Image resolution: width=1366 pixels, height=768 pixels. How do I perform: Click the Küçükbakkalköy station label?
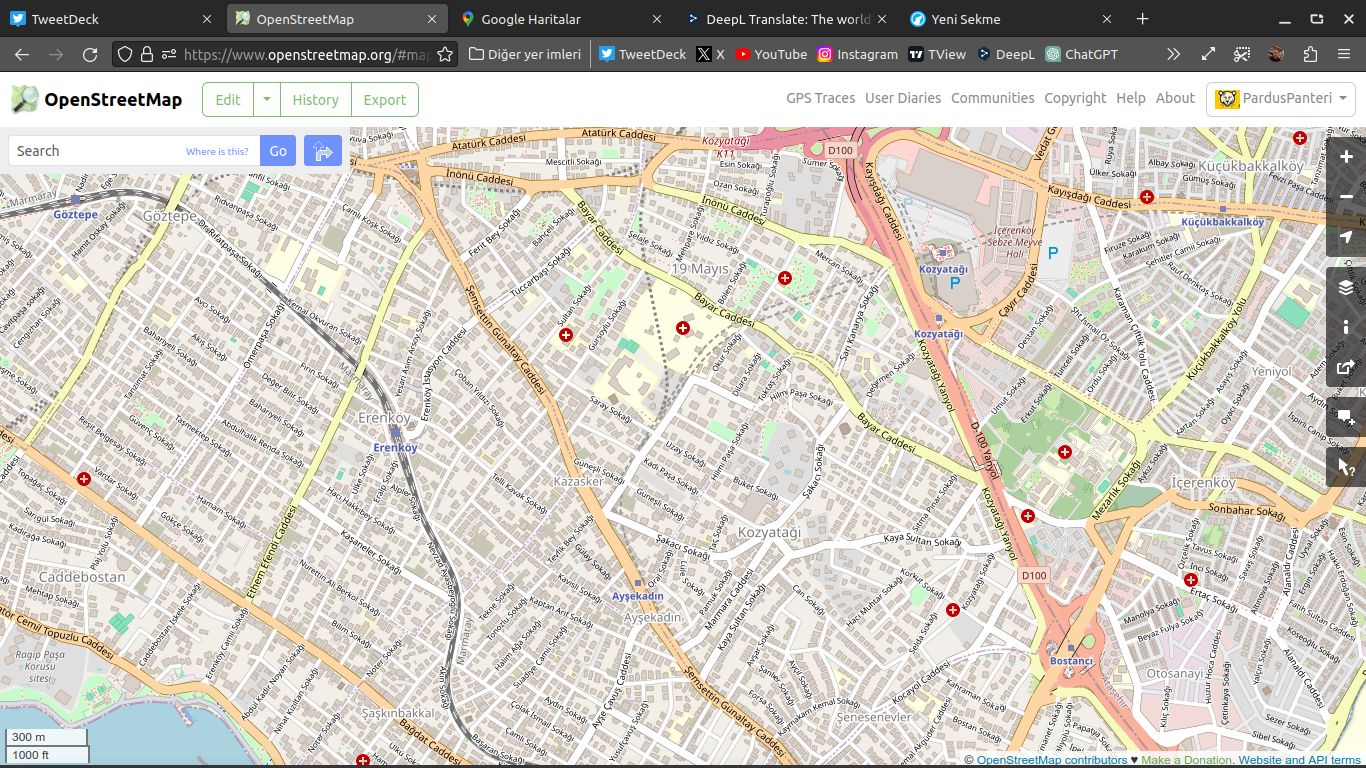(x=1222, y=222)
